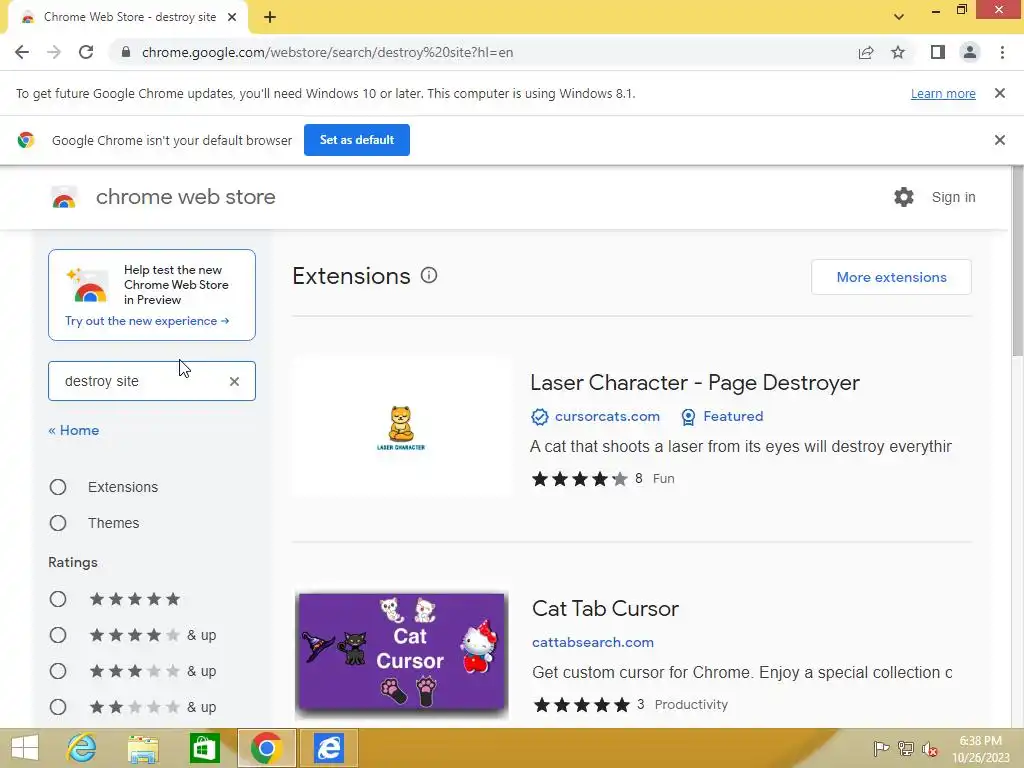Filter by five star rating

[58, 600]
